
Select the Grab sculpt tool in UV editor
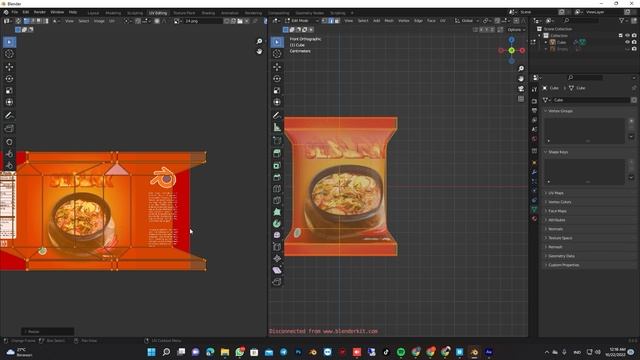tap(9, 142)
